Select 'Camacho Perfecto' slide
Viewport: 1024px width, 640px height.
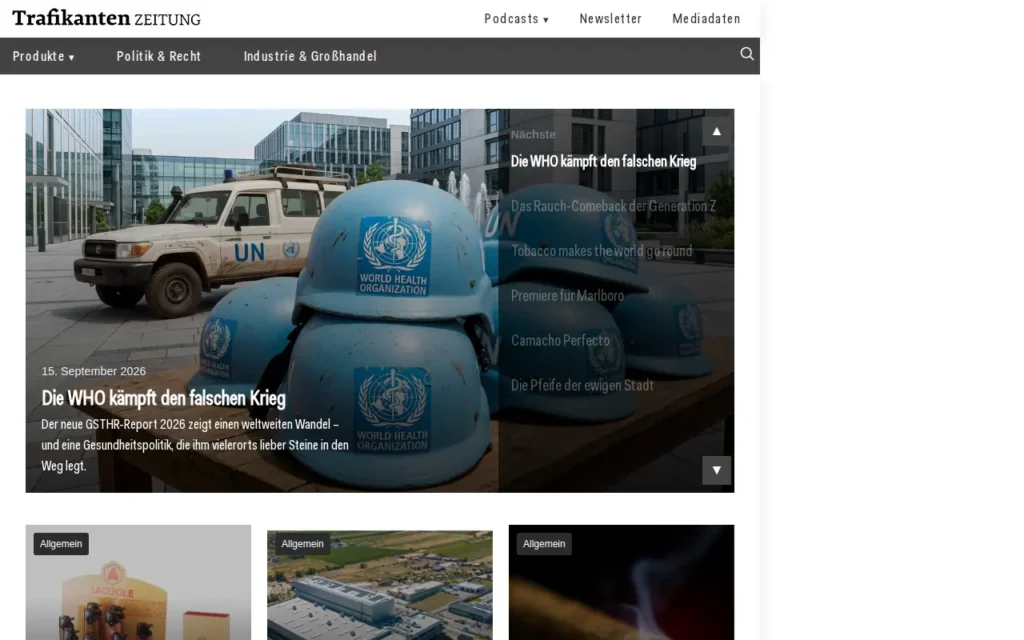(x=560, y=340)
